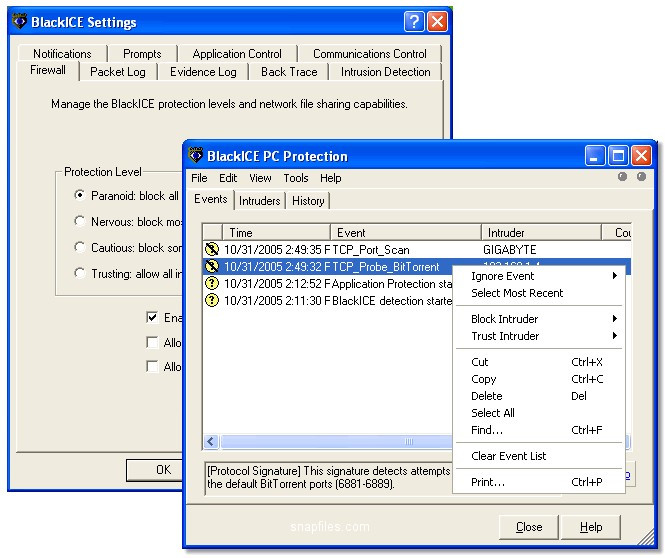
Task: Select the GIGABYTE intruder cell
Action: click(x=509, y=249)
